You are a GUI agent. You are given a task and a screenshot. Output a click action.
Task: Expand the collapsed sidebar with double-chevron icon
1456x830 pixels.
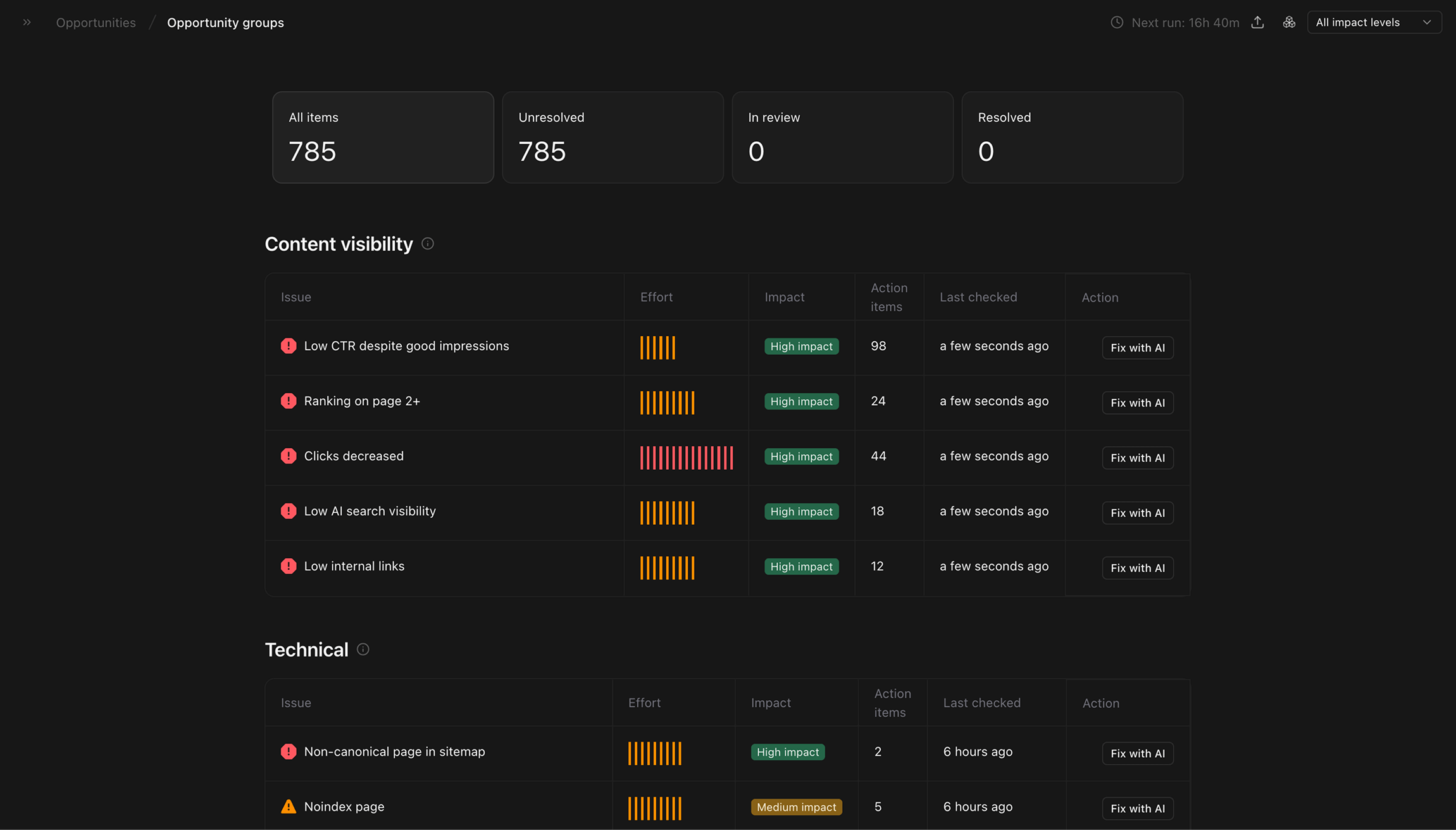[27, 22]
